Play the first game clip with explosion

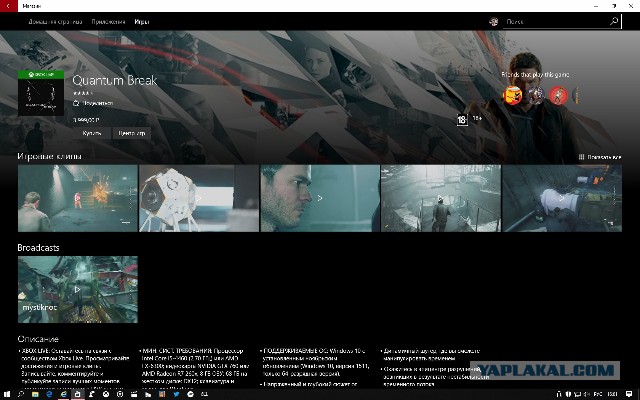[x=78, y=198]
